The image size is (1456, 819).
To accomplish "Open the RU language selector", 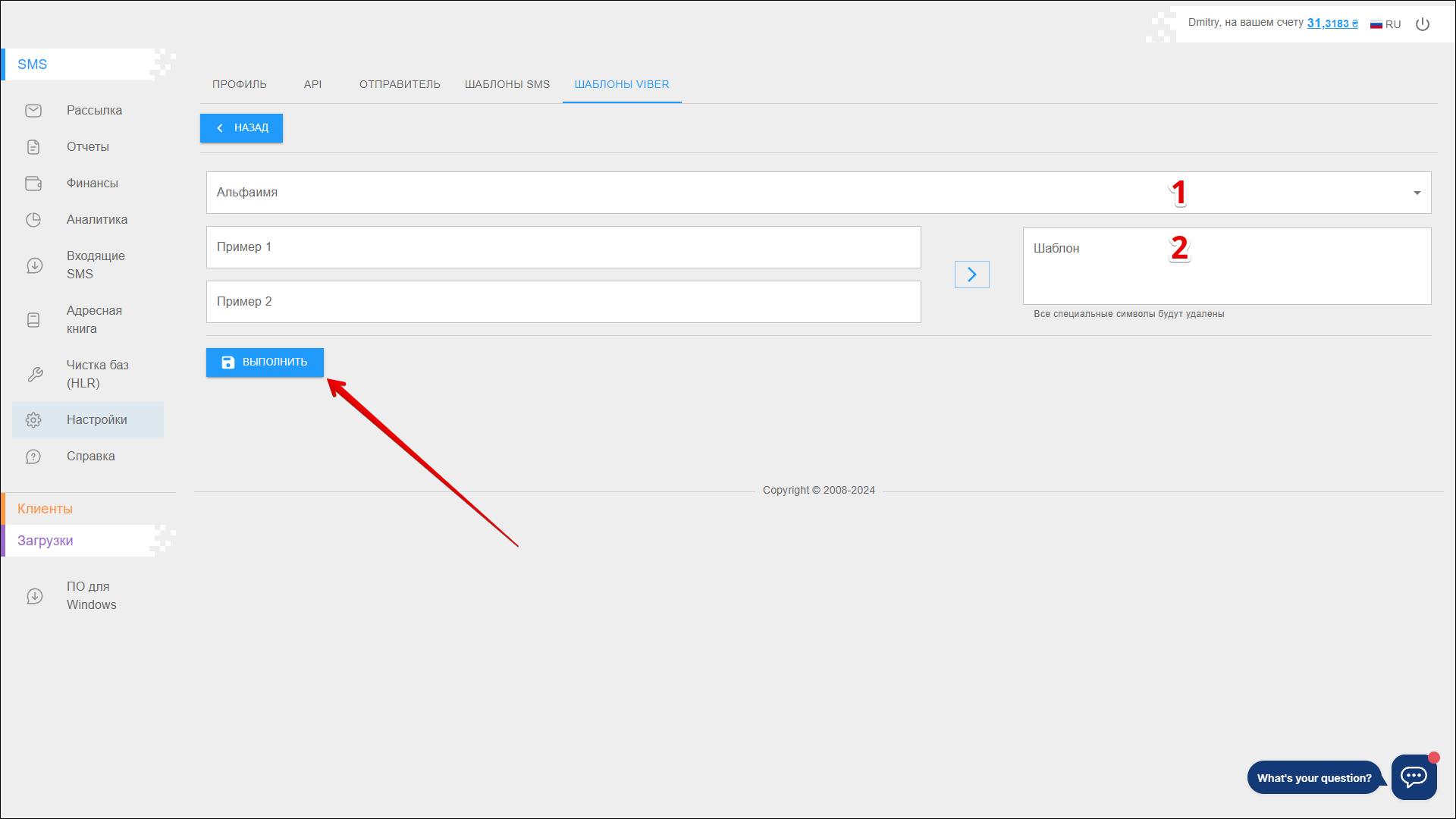I will click(x=1385, y=24).
